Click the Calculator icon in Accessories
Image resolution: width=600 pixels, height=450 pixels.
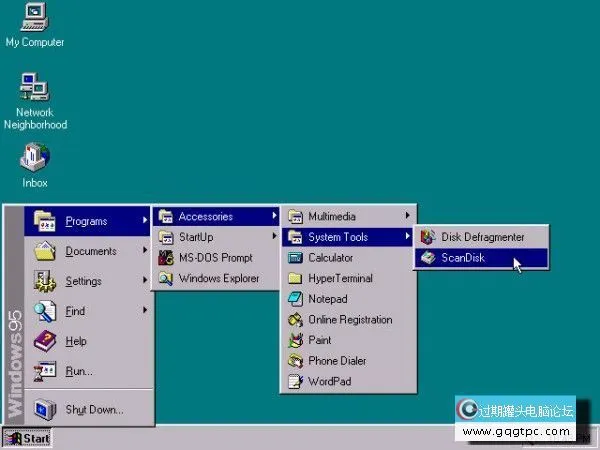tap(295, 258)
